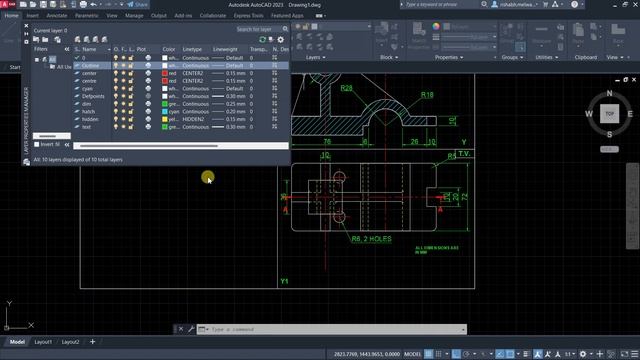Screen dimensions: 640x360
Task: Open Layer States Manager icon
Action: pos(58,40)
